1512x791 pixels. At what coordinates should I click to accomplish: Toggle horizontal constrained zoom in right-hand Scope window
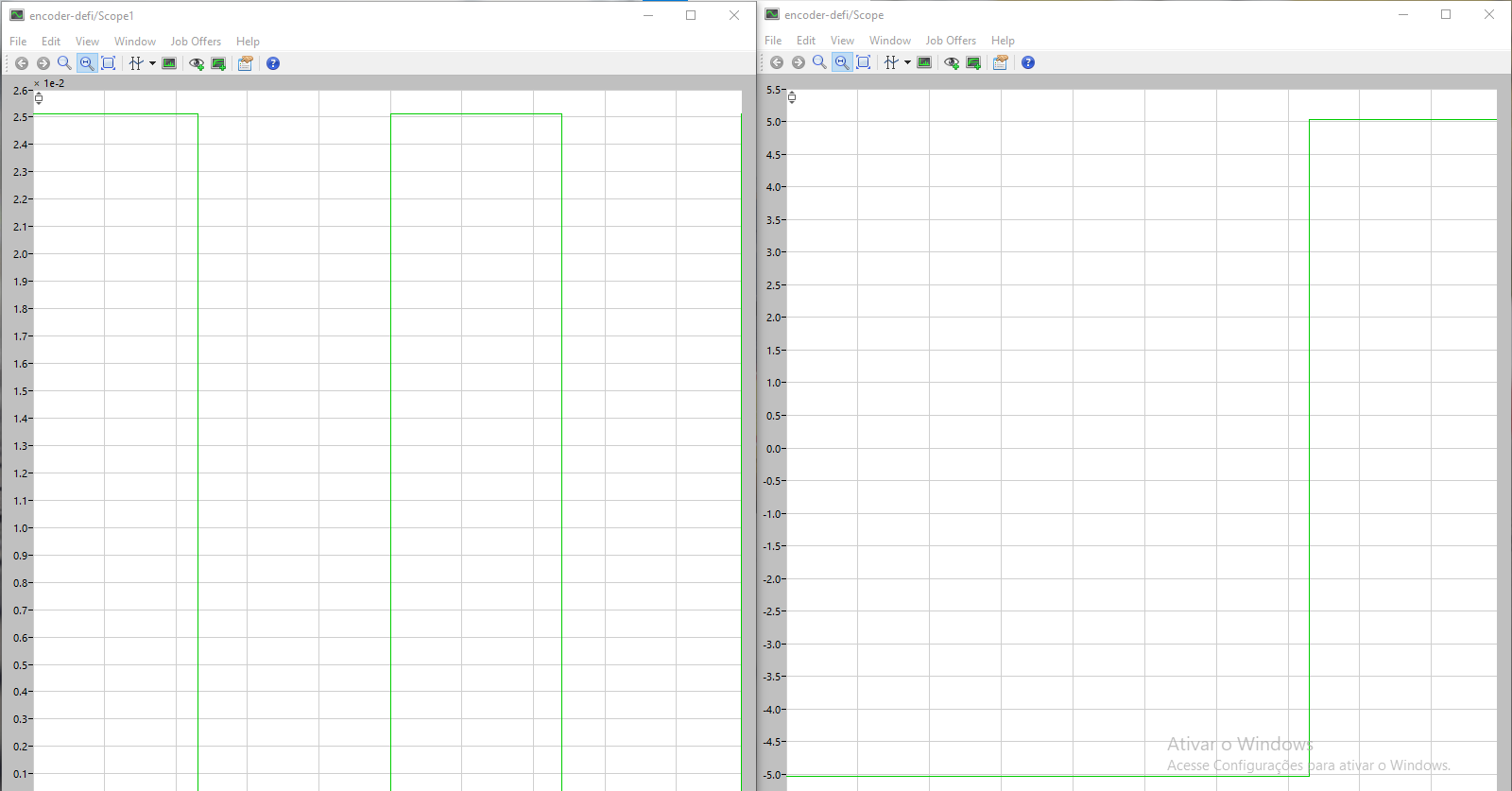pyautogui.click(x=842, y=62)
